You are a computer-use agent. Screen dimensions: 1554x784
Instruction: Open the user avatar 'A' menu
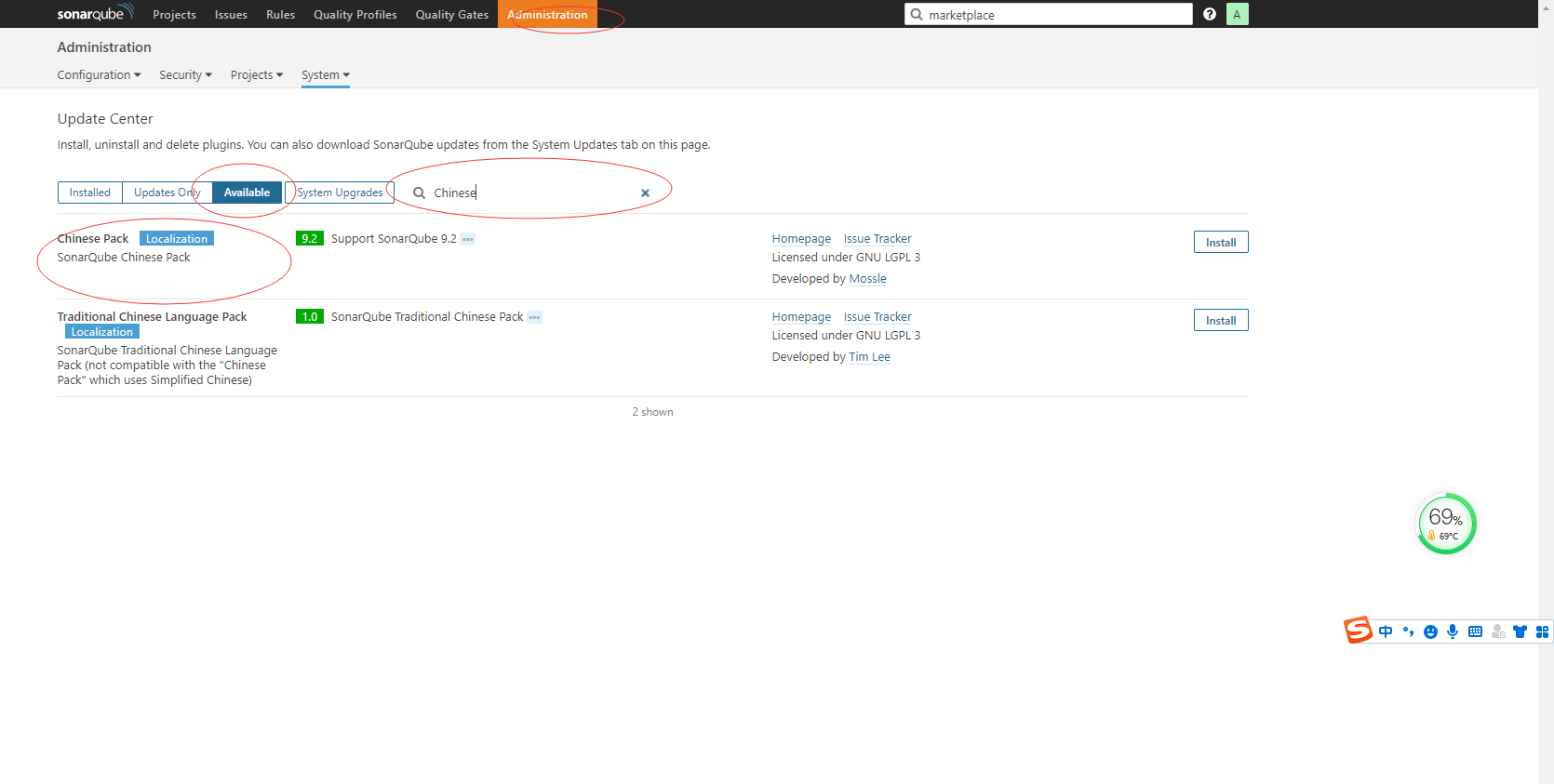1237,14
